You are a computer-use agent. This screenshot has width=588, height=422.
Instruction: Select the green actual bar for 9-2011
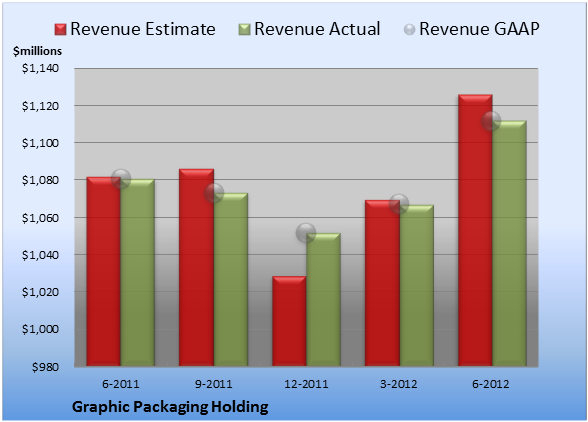pyautogui.click(x=231, y=279)
